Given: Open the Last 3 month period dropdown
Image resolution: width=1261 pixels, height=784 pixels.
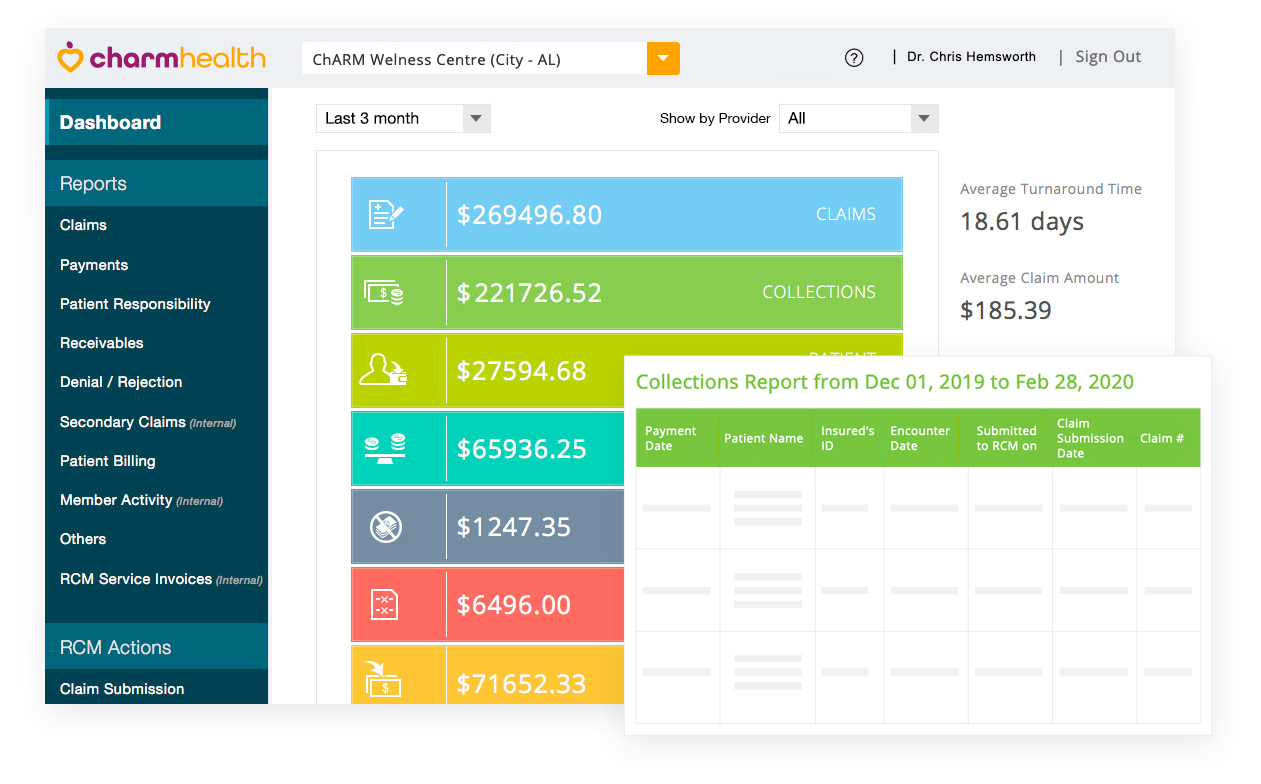Looking at the screenshot, I should 403,118.
